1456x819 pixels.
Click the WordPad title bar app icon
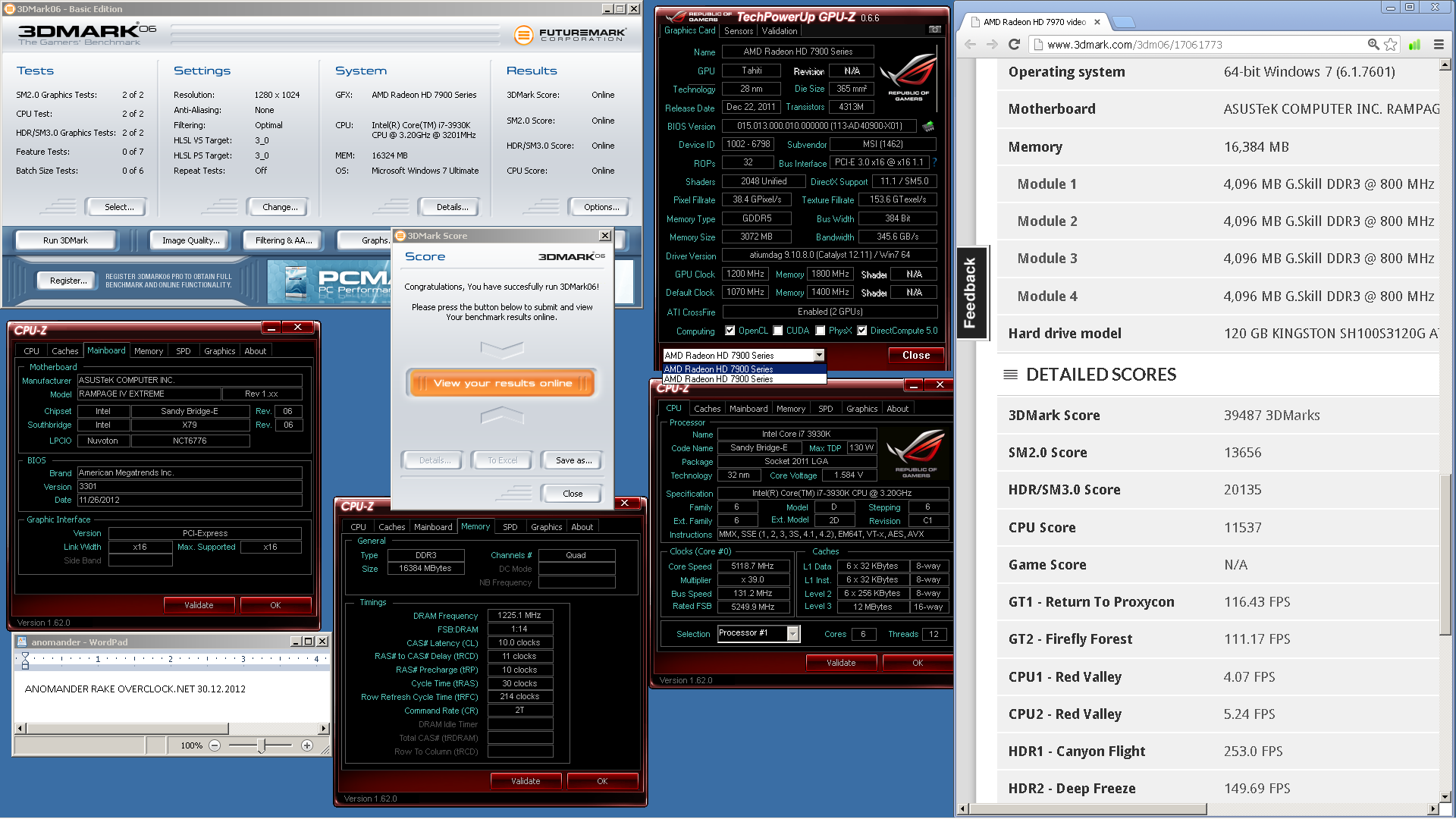pyautogui.click(x=22, y=642)
